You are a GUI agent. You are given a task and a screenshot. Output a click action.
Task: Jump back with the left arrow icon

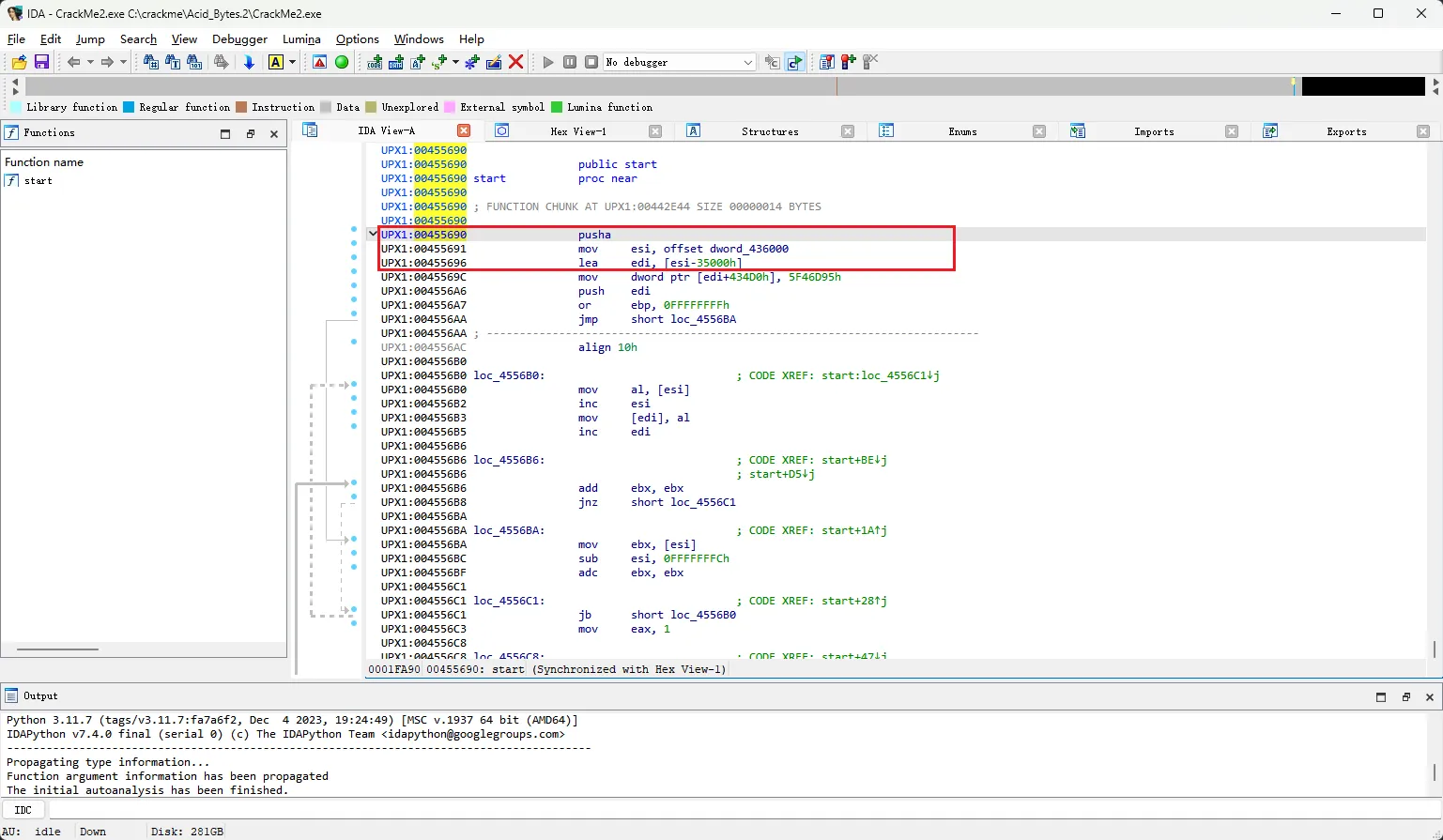(x=73, y=62)
